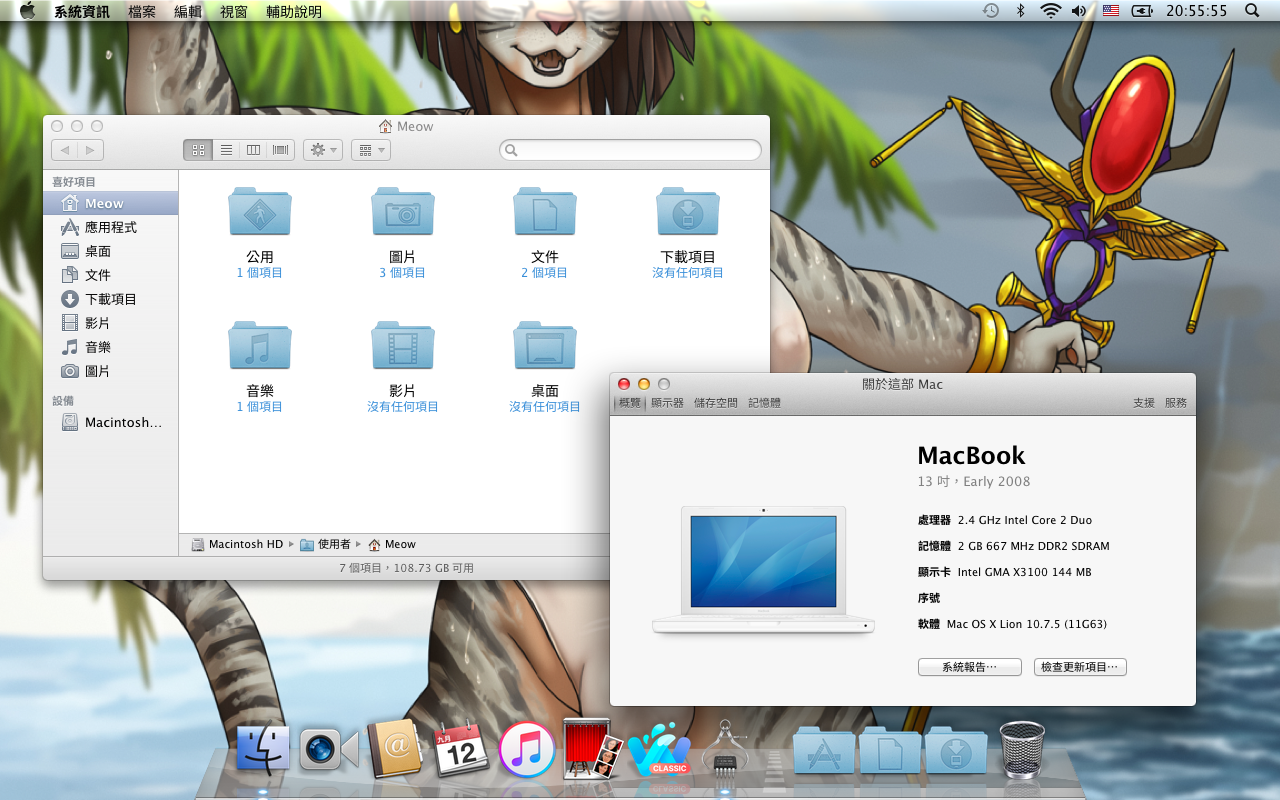This screenshot has height=800, width=1280.
Task: Open the Finder action gear dropdown
Action: coord(323,150)
